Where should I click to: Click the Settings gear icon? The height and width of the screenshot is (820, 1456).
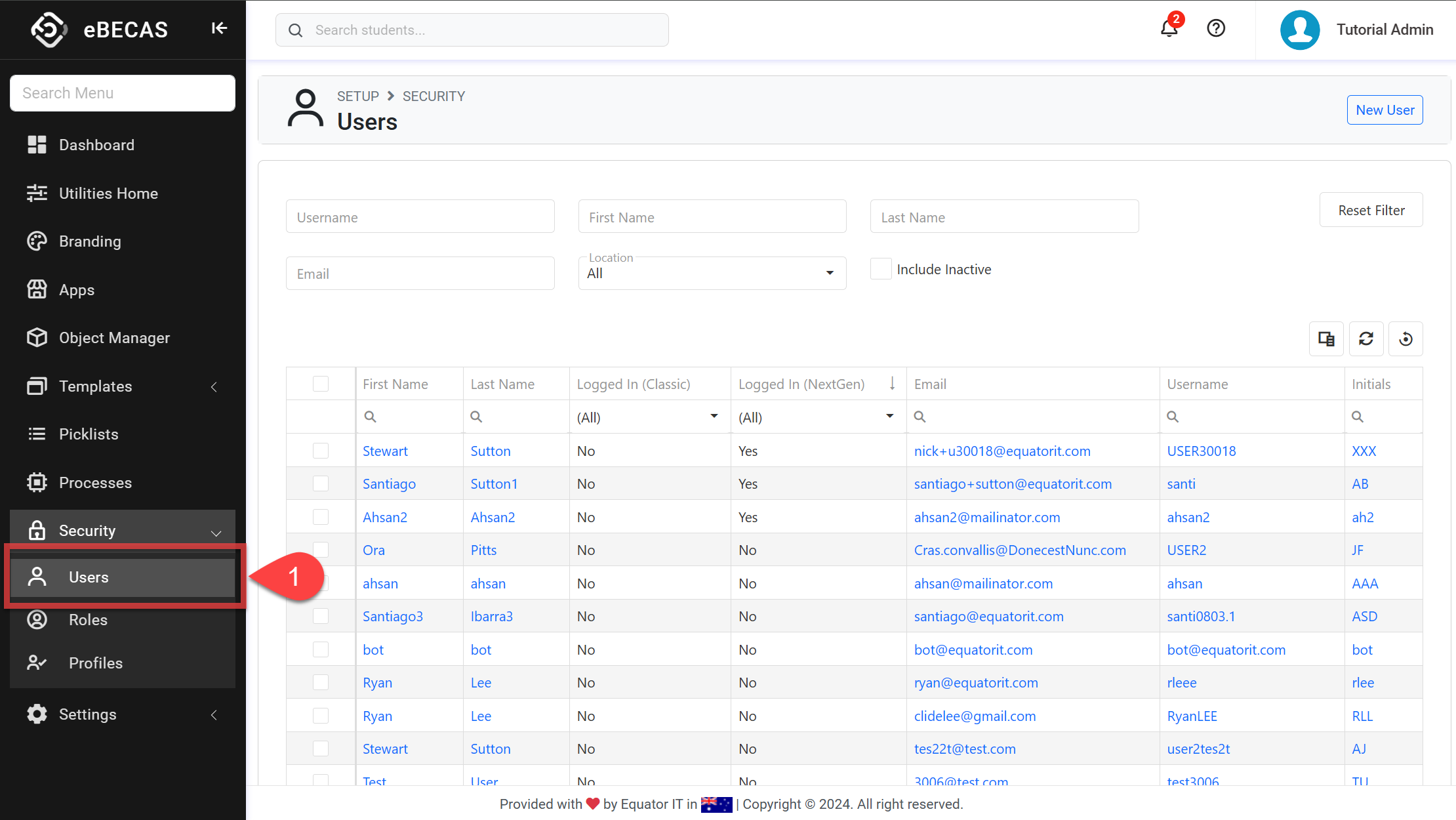click(x=37, y=714)
